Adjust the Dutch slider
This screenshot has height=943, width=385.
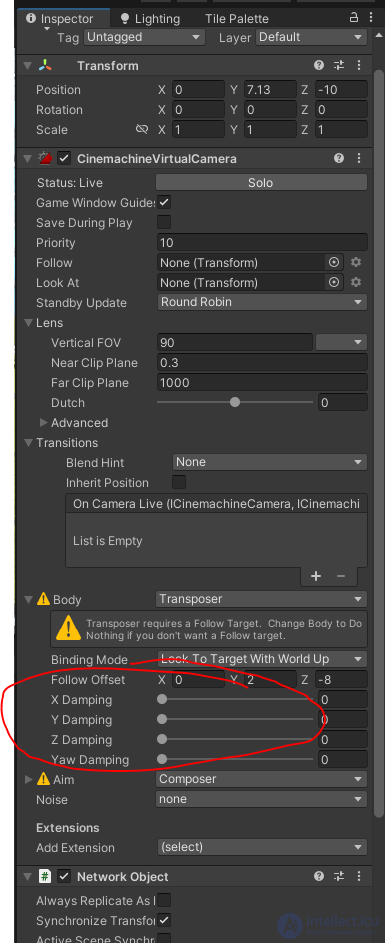point(235,402)
